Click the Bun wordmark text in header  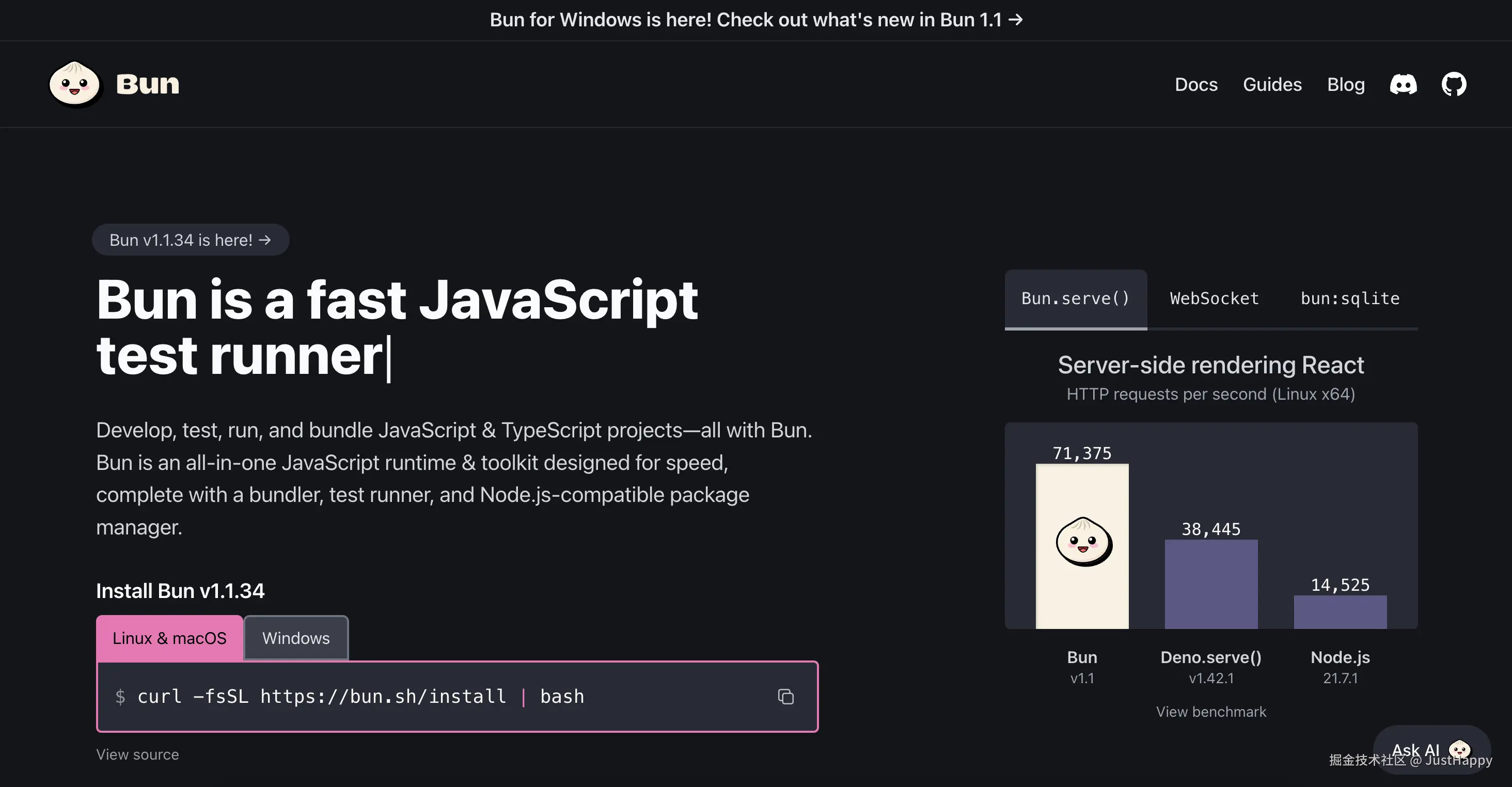147,84
